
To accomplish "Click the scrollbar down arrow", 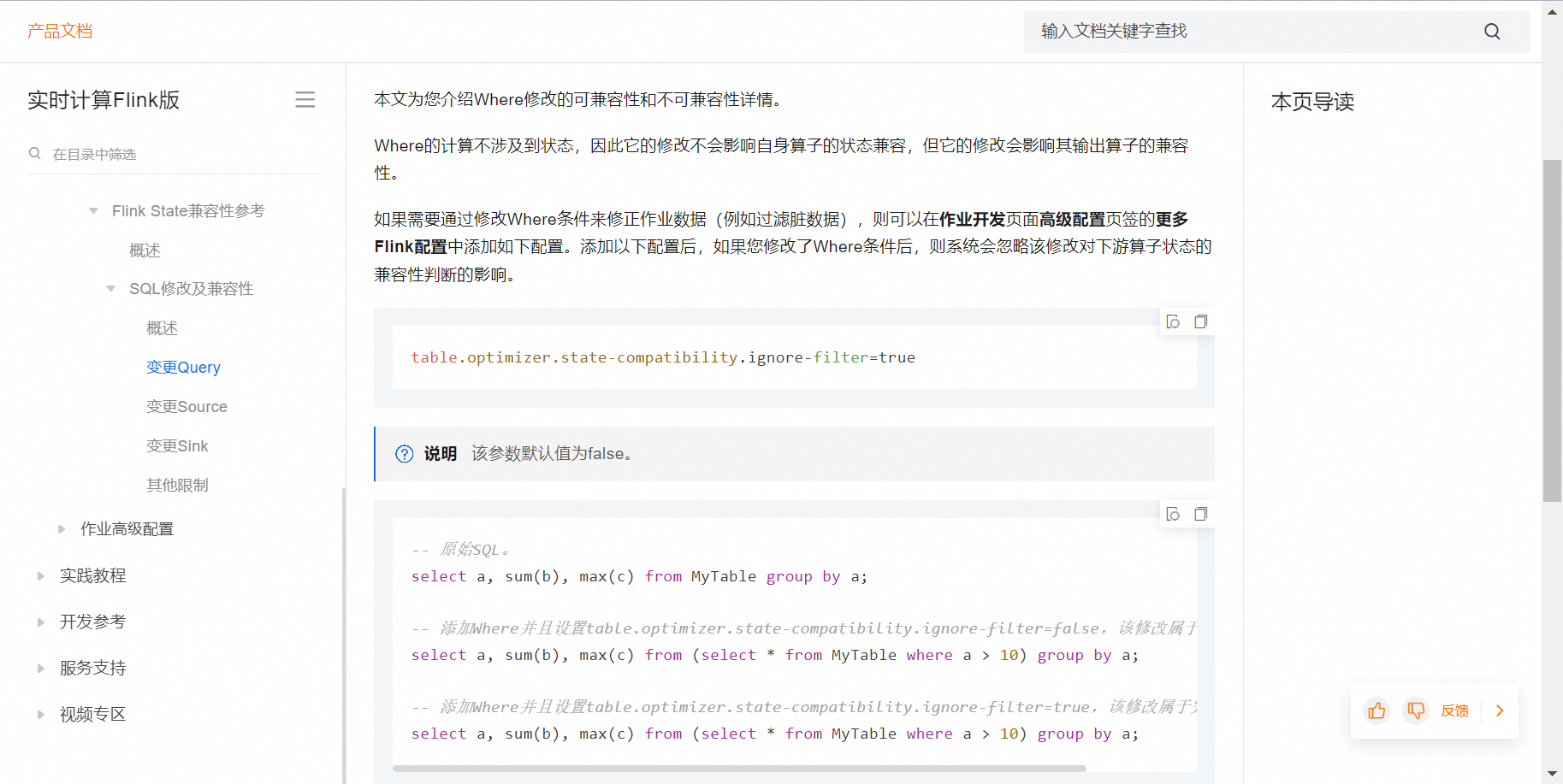I will [1552, 774].
